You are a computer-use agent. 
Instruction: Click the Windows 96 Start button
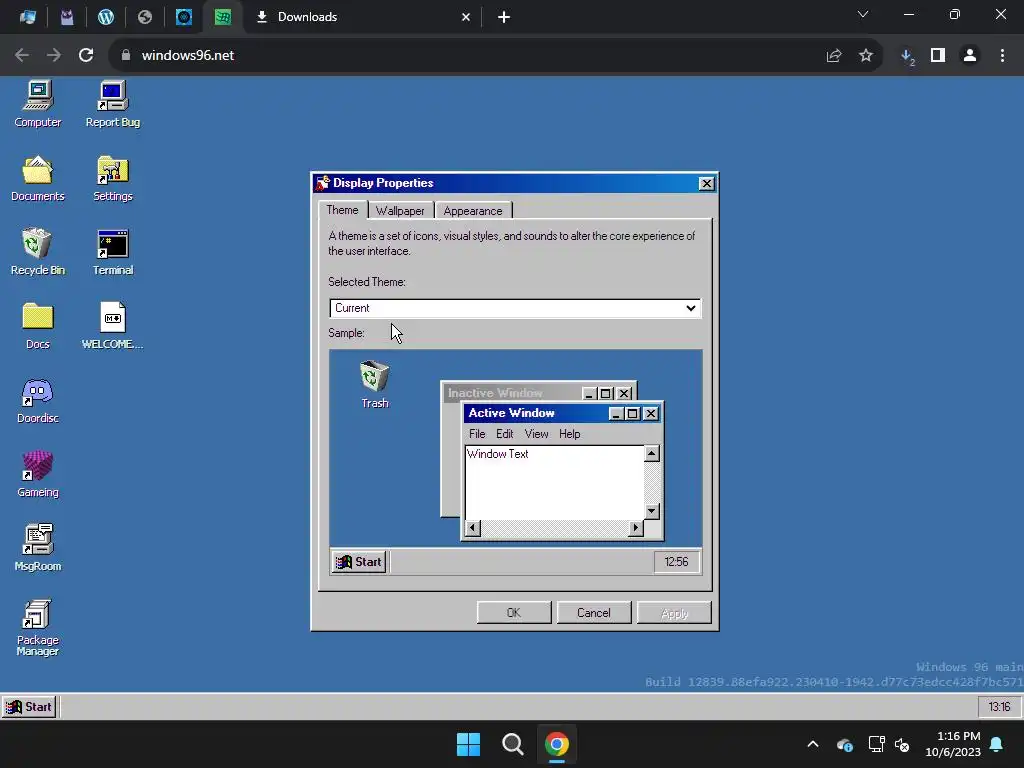[29, 707]
